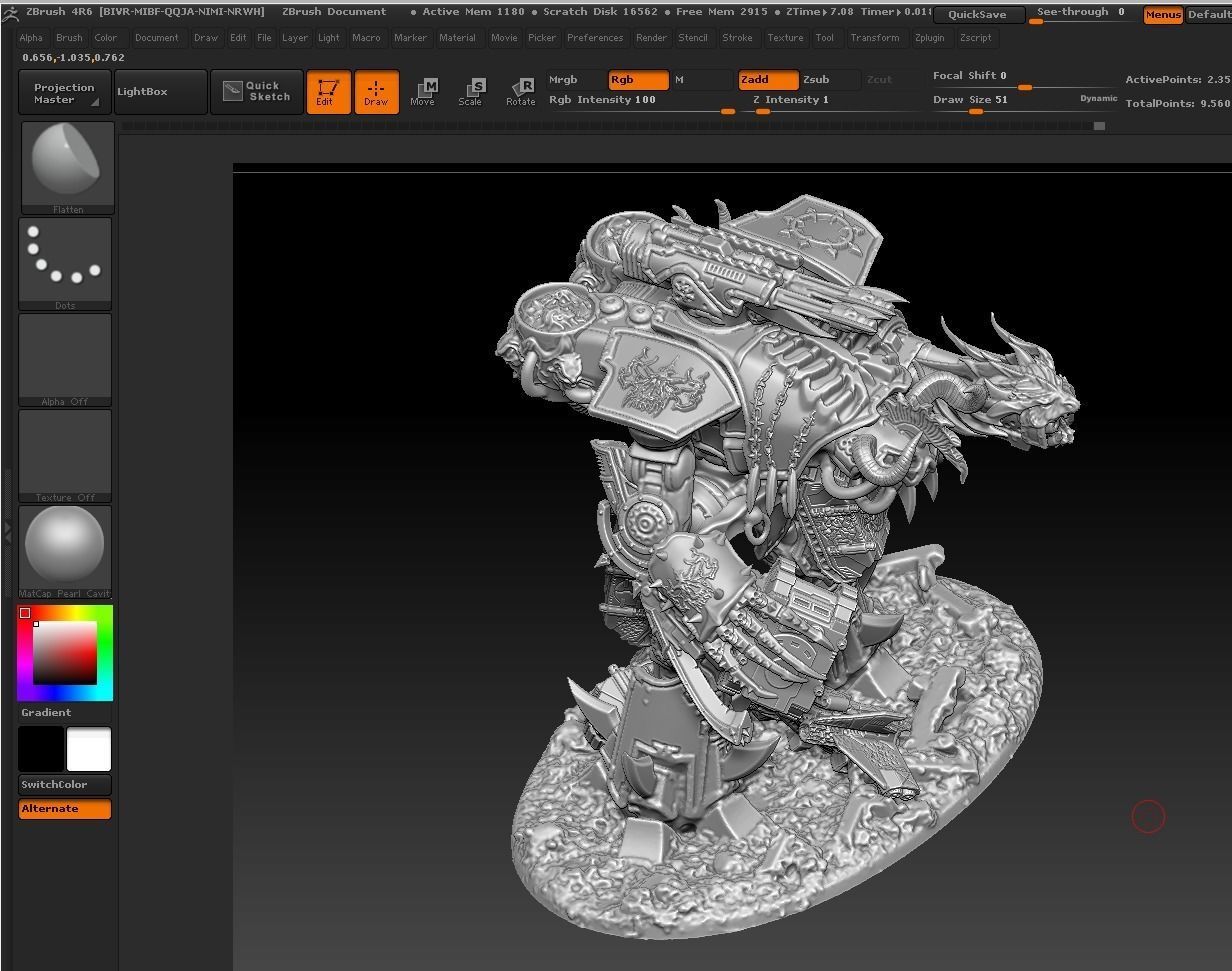Select the black secondary color swatch
The width and height of the screenshot is (1232, 971).
[41, 749]
